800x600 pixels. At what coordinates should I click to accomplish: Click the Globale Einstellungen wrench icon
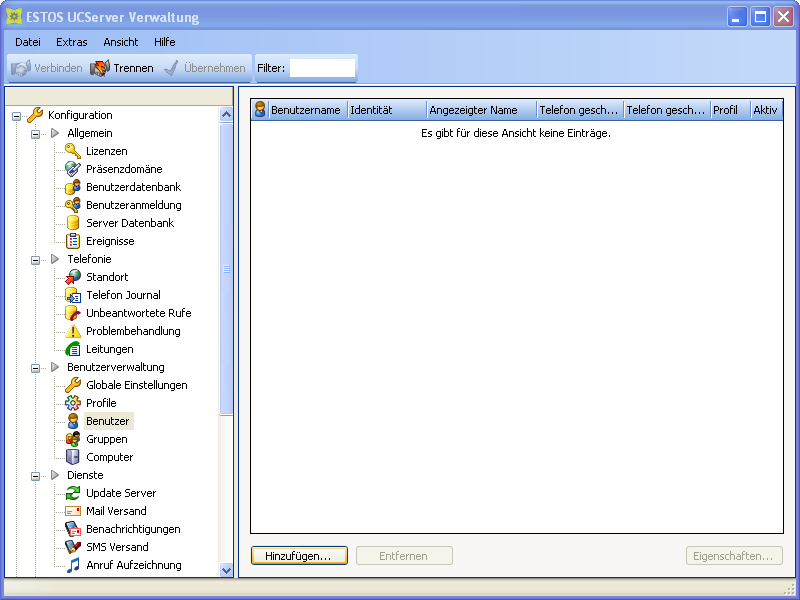[73, 385]
